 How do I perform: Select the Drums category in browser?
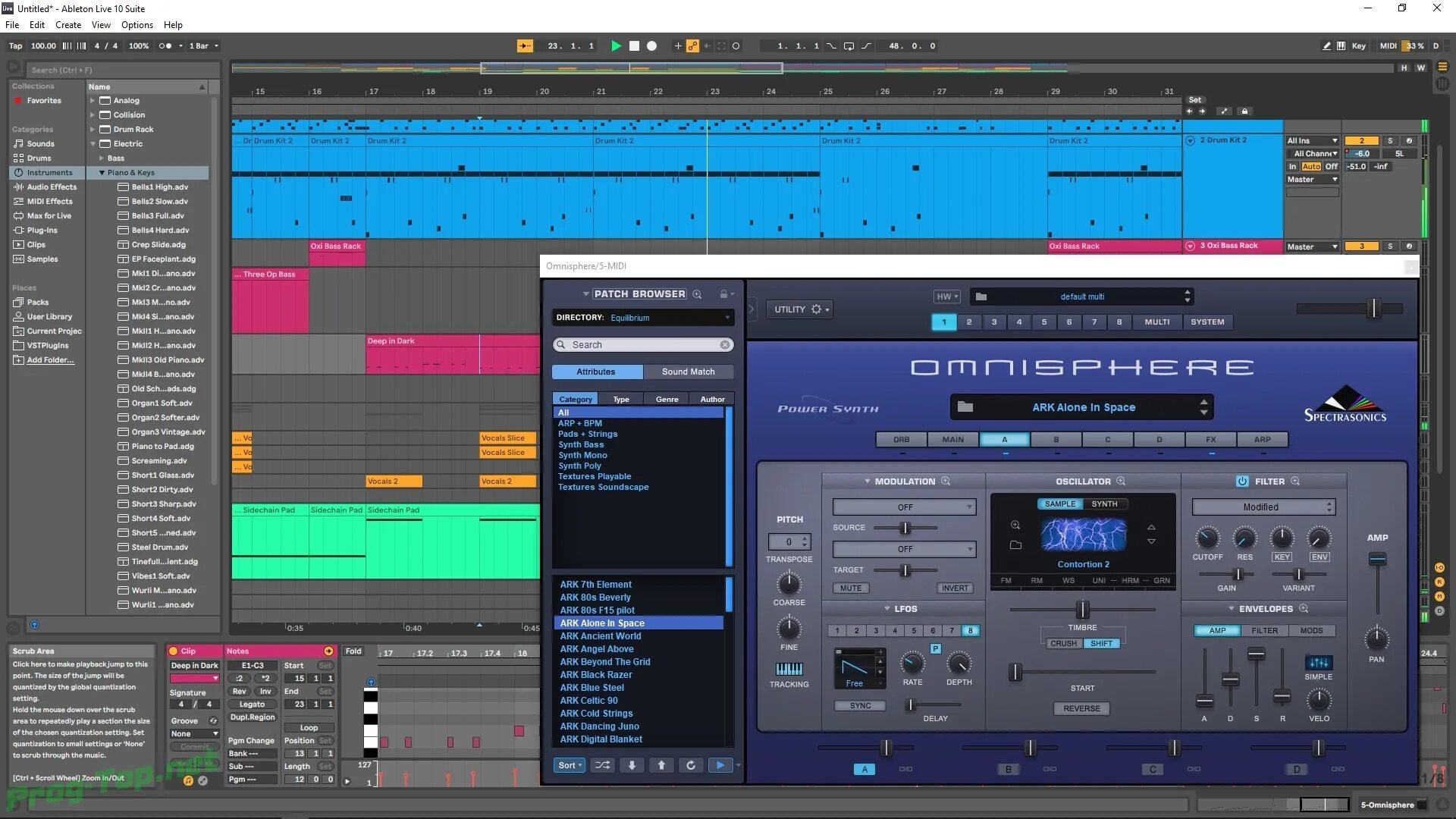39,158
